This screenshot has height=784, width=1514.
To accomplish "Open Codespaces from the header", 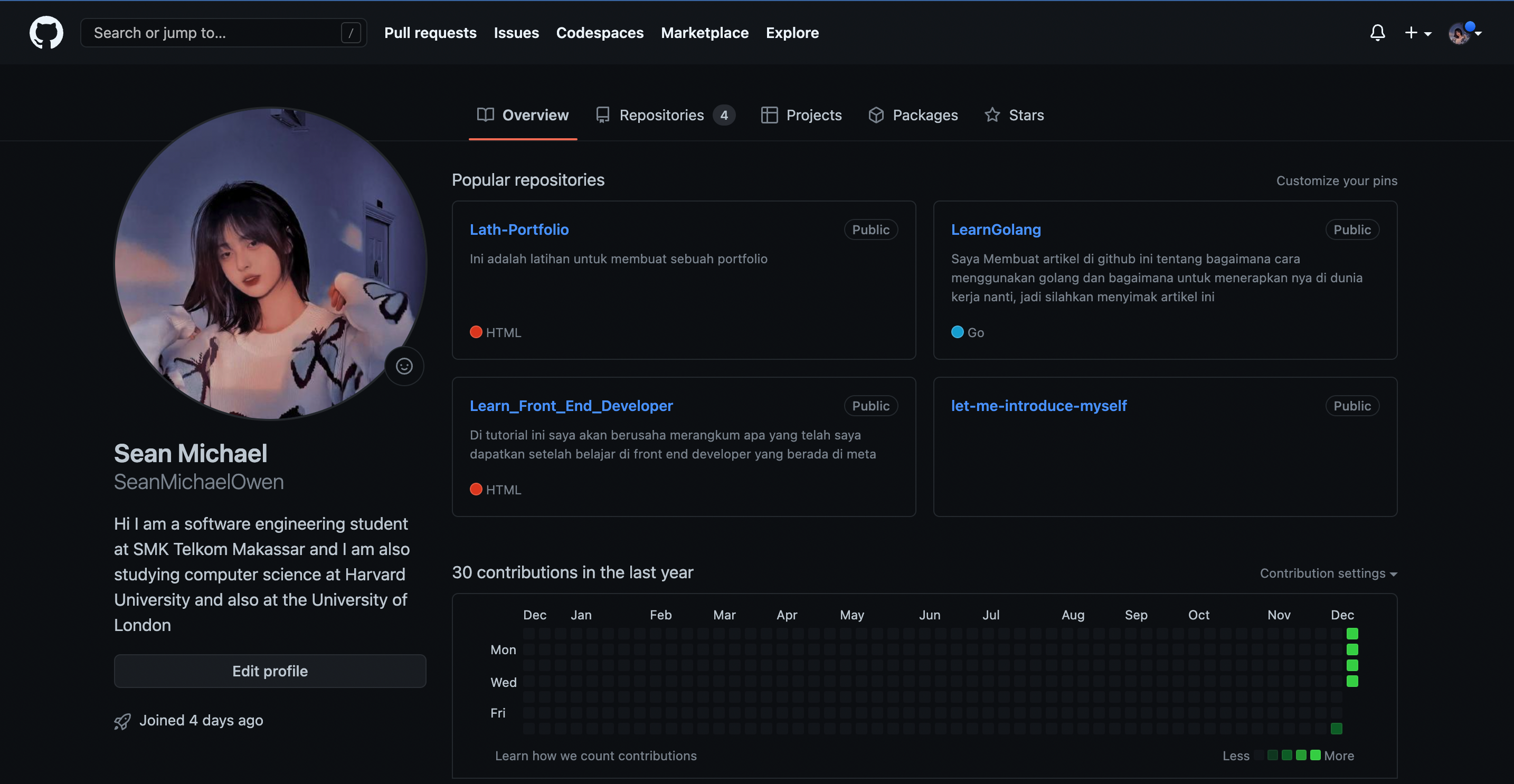I will (x=600, y=33).
